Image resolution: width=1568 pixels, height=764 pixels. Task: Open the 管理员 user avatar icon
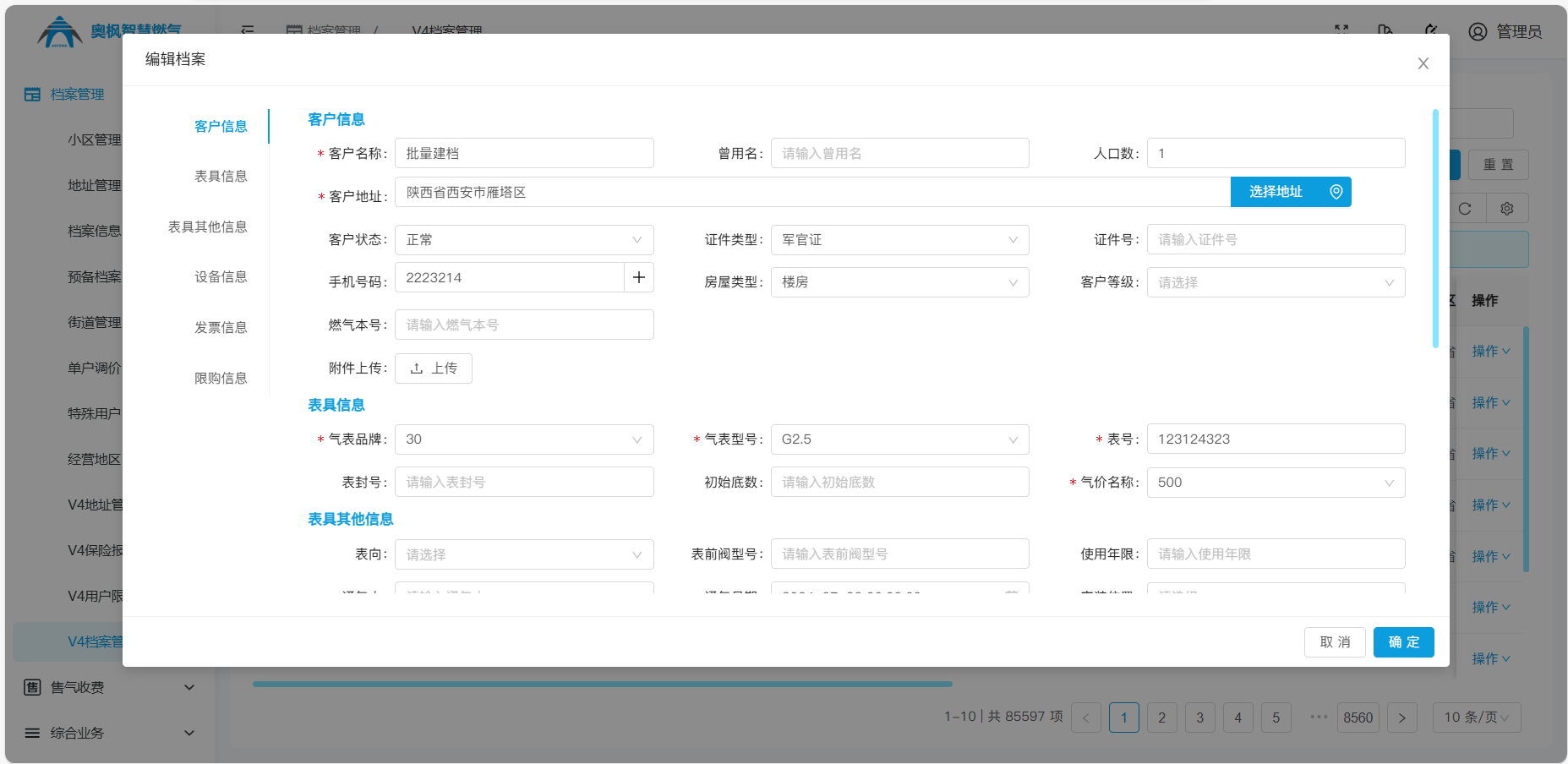(x=1478, y=32)
